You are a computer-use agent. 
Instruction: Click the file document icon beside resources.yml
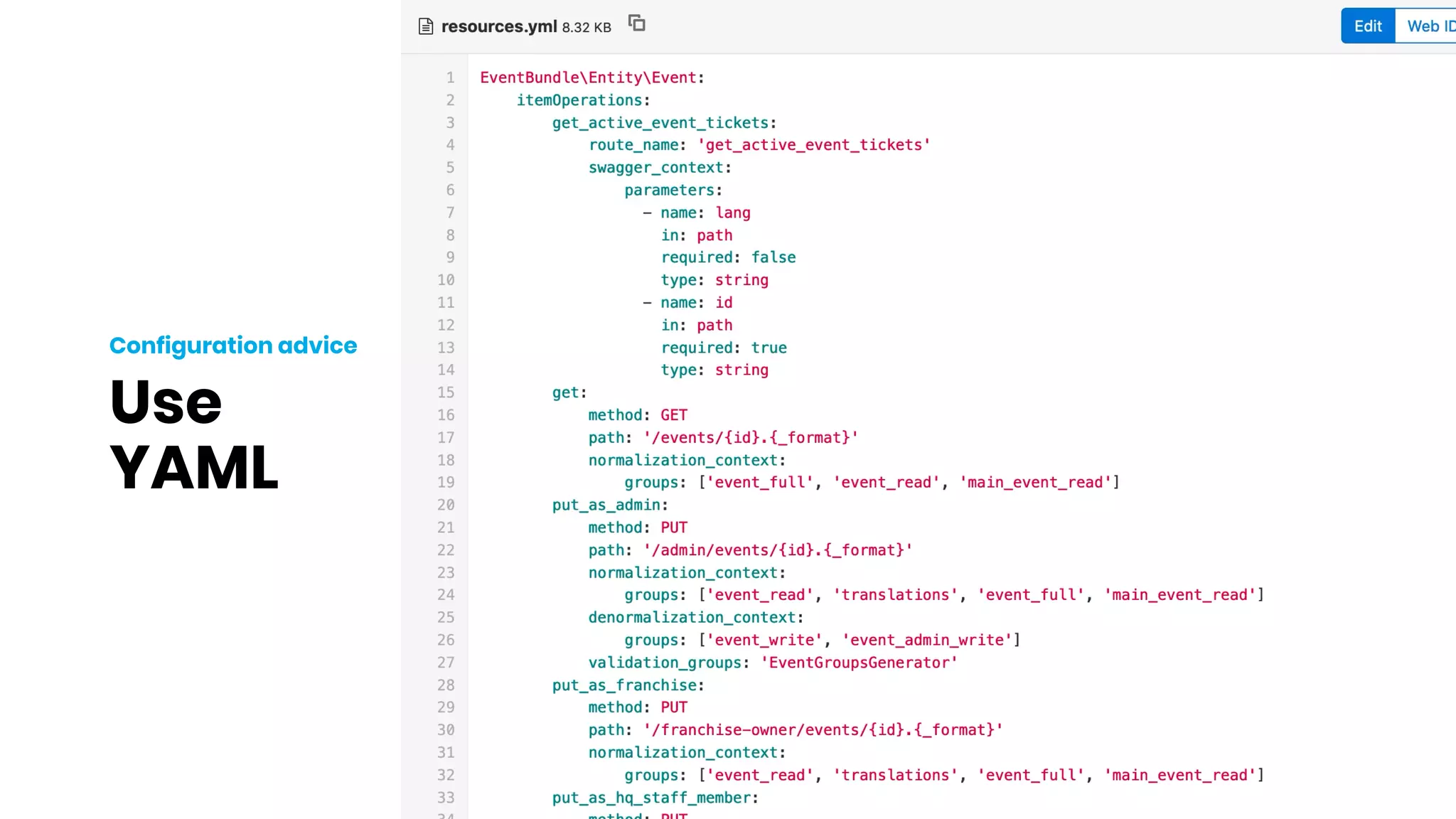(426, 26)
